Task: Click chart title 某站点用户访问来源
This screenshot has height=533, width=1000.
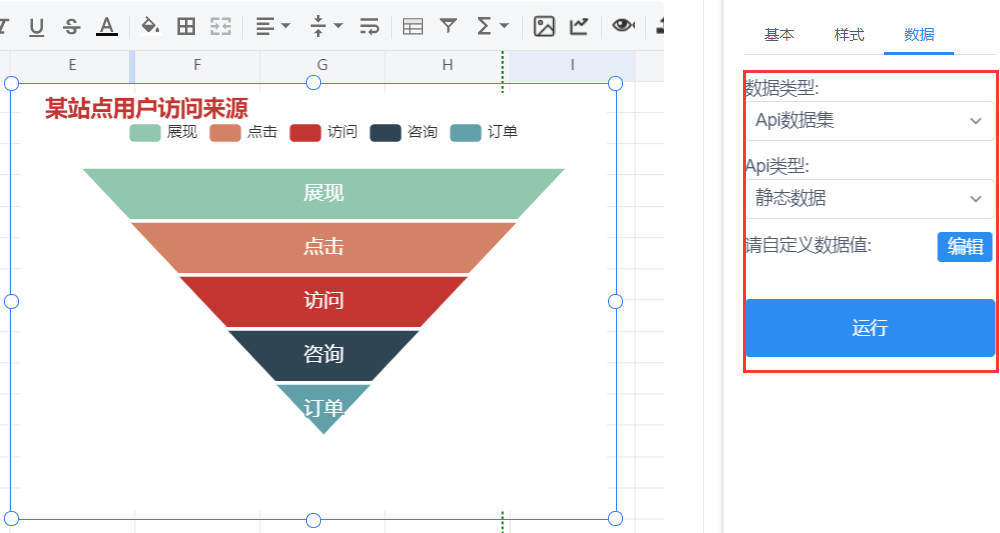Action: [146, 108]
